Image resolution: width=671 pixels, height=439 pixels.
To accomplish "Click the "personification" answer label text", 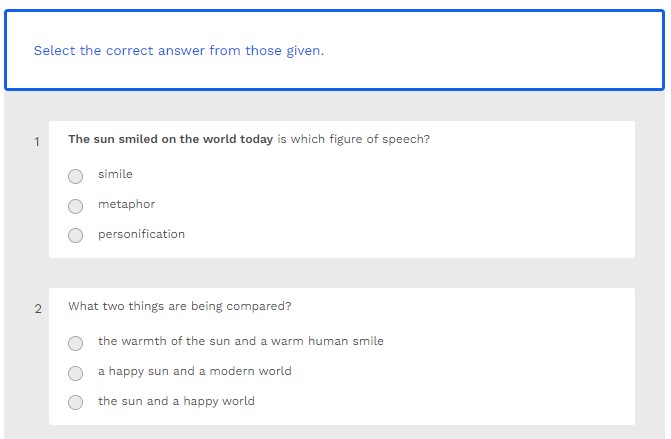I will tap(141, 234).
